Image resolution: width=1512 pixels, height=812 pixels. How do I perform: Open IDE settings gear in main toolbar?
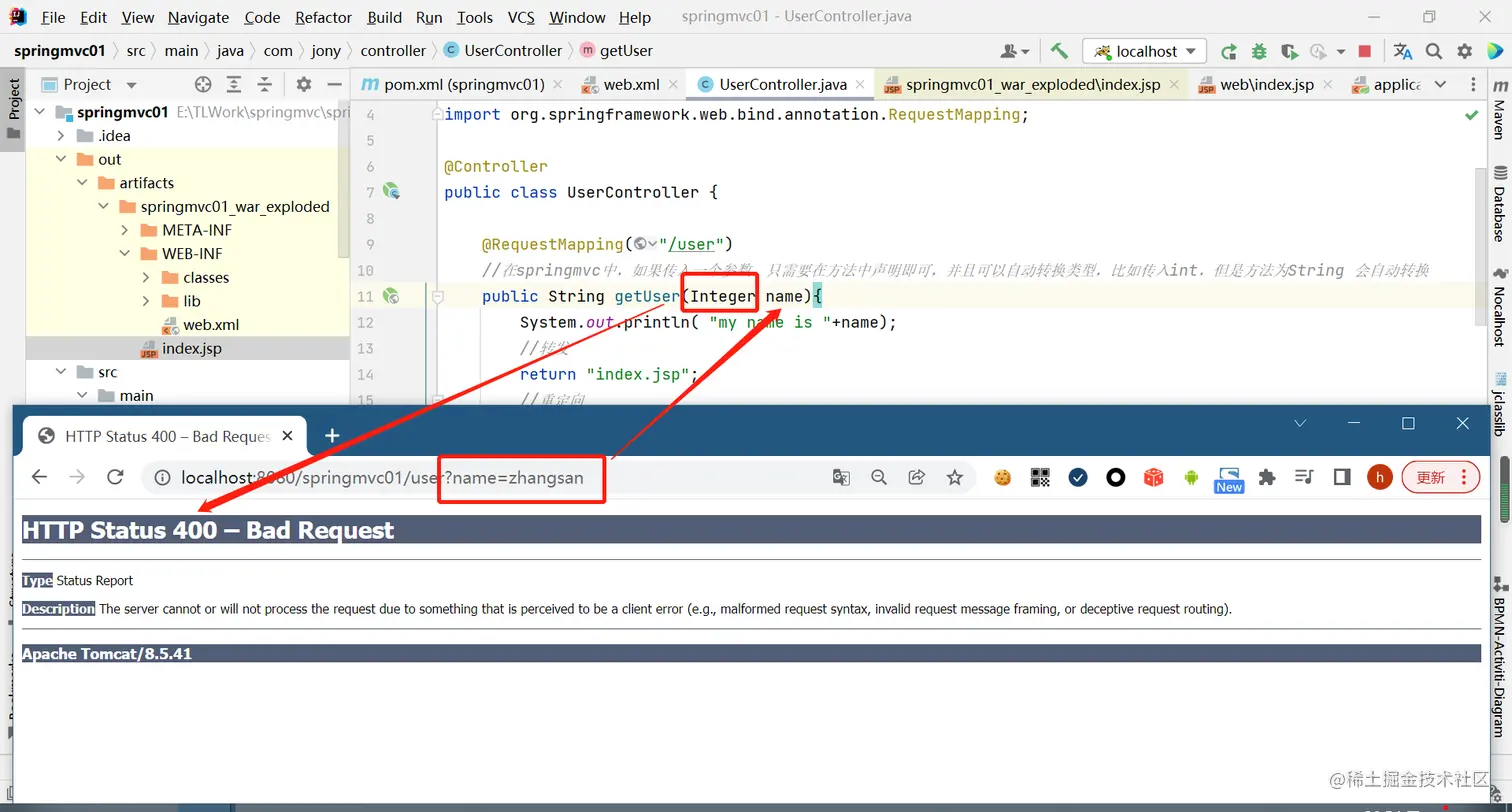1465,51
